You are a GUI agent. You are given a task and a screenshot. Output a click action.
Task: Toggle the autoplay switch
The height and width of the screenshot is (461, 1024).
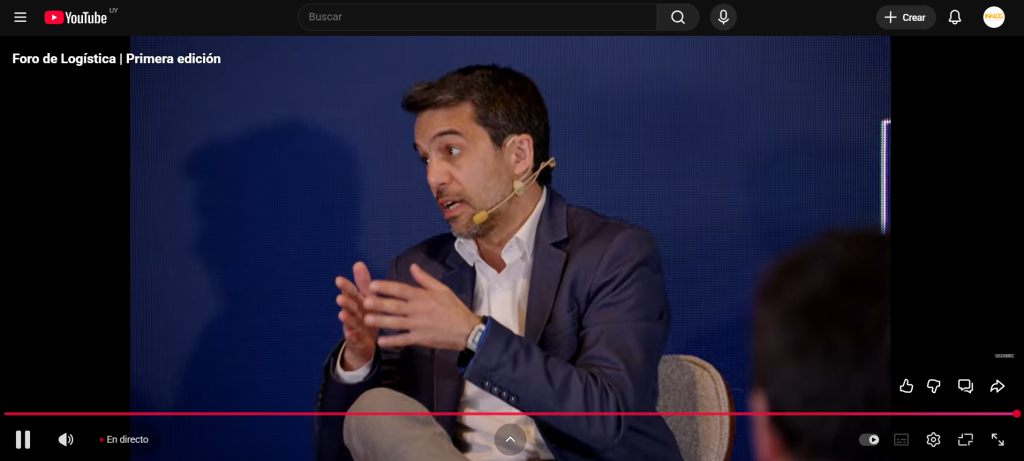(869, 439)
